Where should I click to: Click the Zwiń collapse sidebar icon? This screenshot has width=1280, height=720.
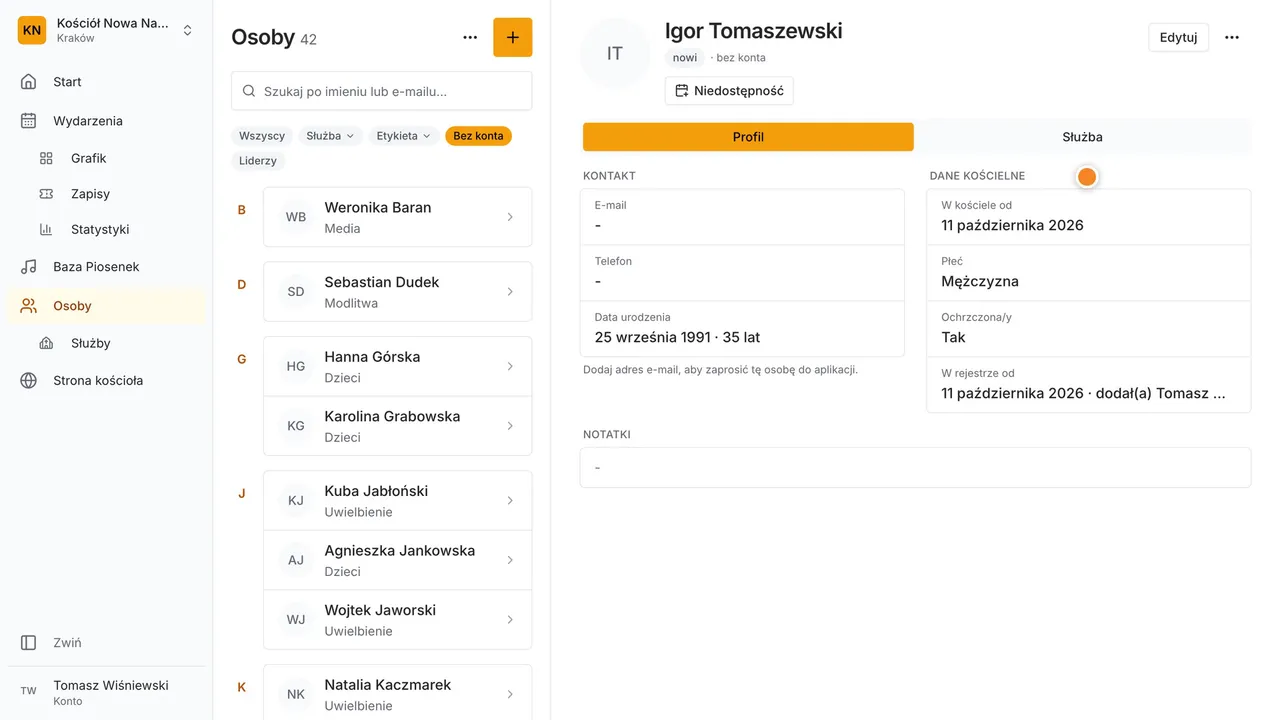(x=29, y=643)
